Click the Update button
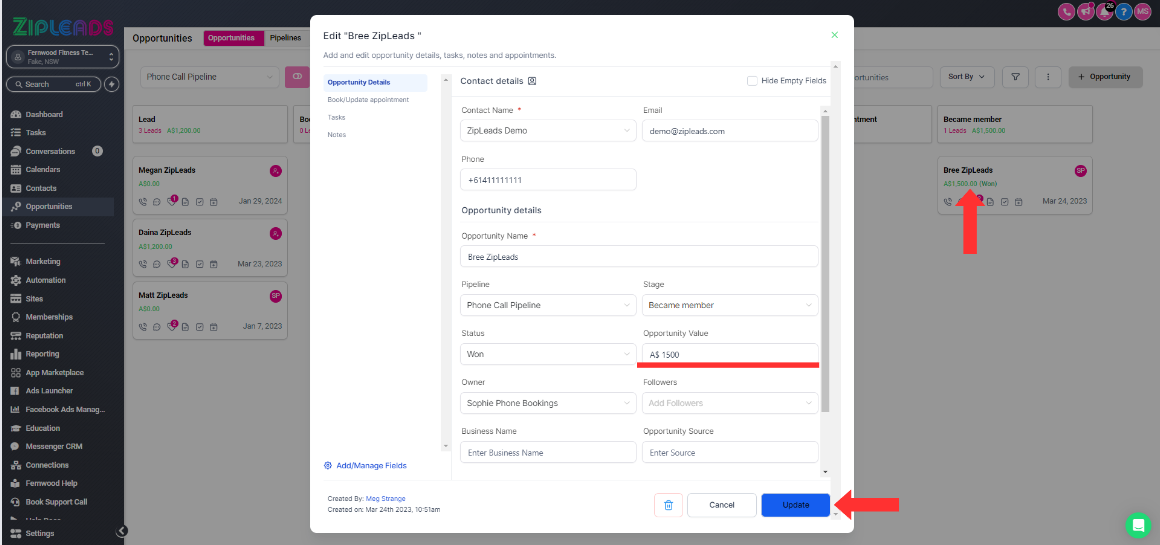Image resolution: width=1160 pixels, height=545 pixels. 796,505
